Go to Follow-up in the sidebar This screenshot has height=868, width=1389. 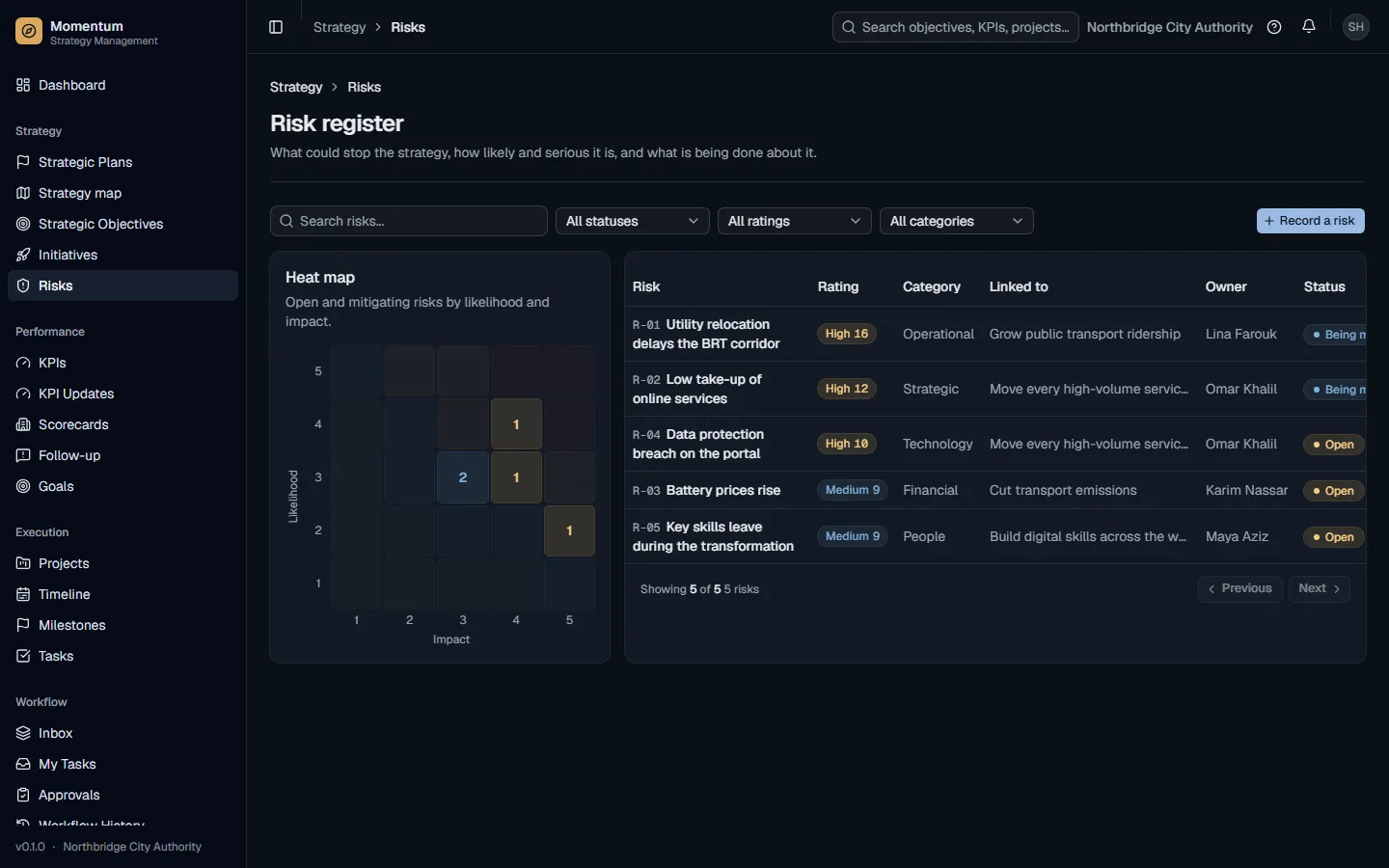pos(123,455)
